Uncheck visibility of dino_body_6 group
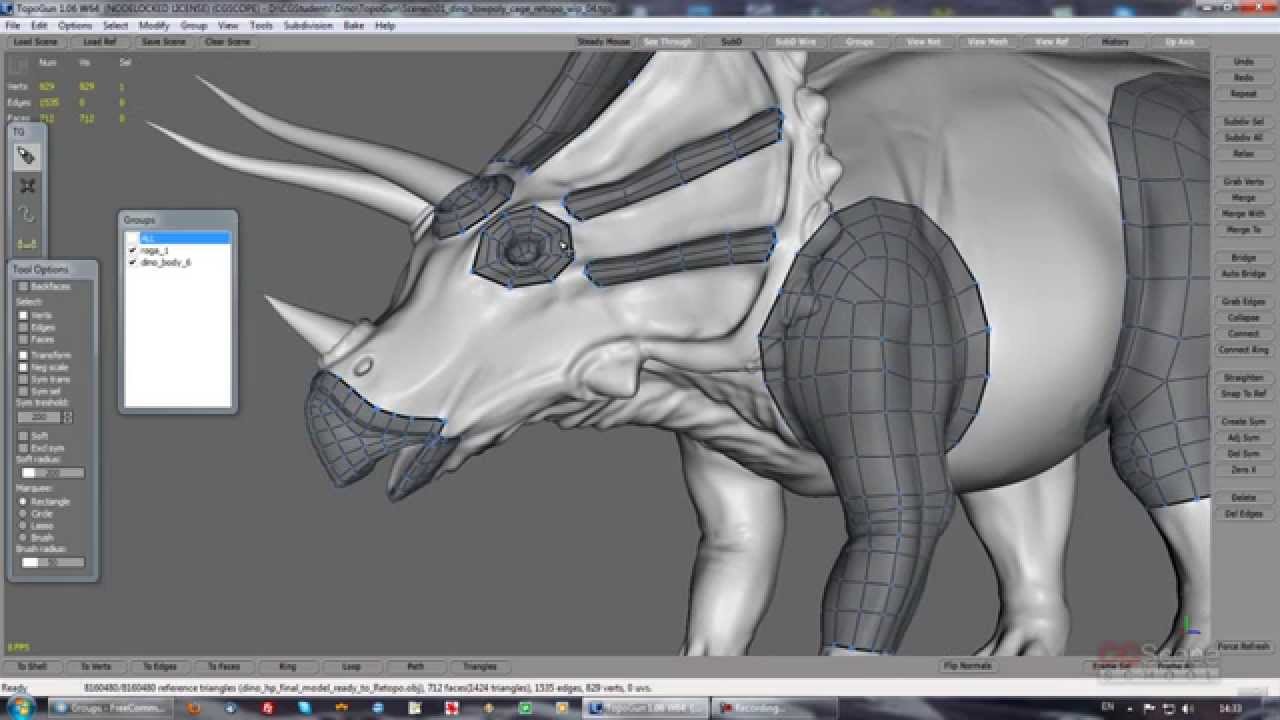This screenshot has width=1280, height=720. point(133,262)
